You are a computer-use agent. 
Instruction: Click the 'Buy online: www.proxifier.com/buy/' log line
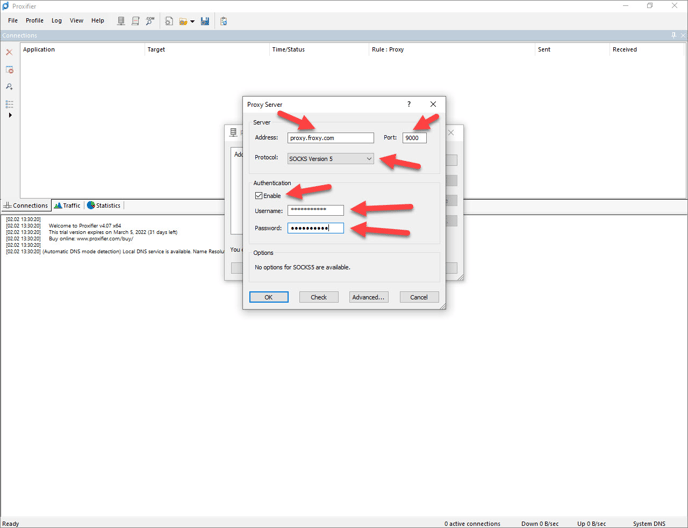(91, 239)
